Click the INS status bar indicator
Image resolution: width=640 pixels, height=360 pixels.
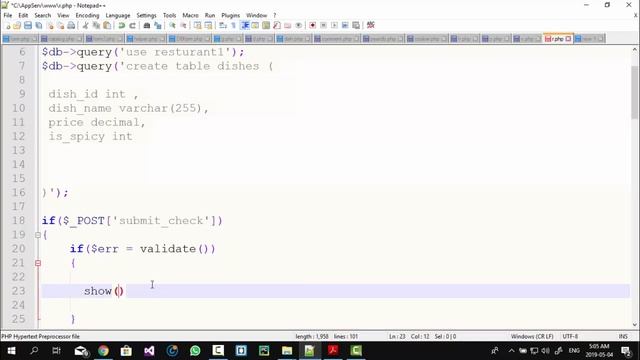coord(623,336)
